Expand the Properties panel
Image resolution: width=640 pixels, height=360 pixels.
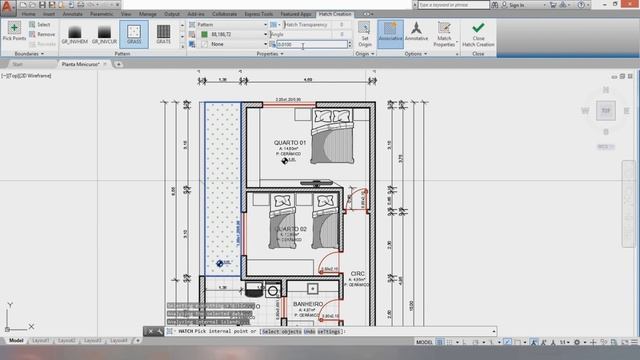269,53
